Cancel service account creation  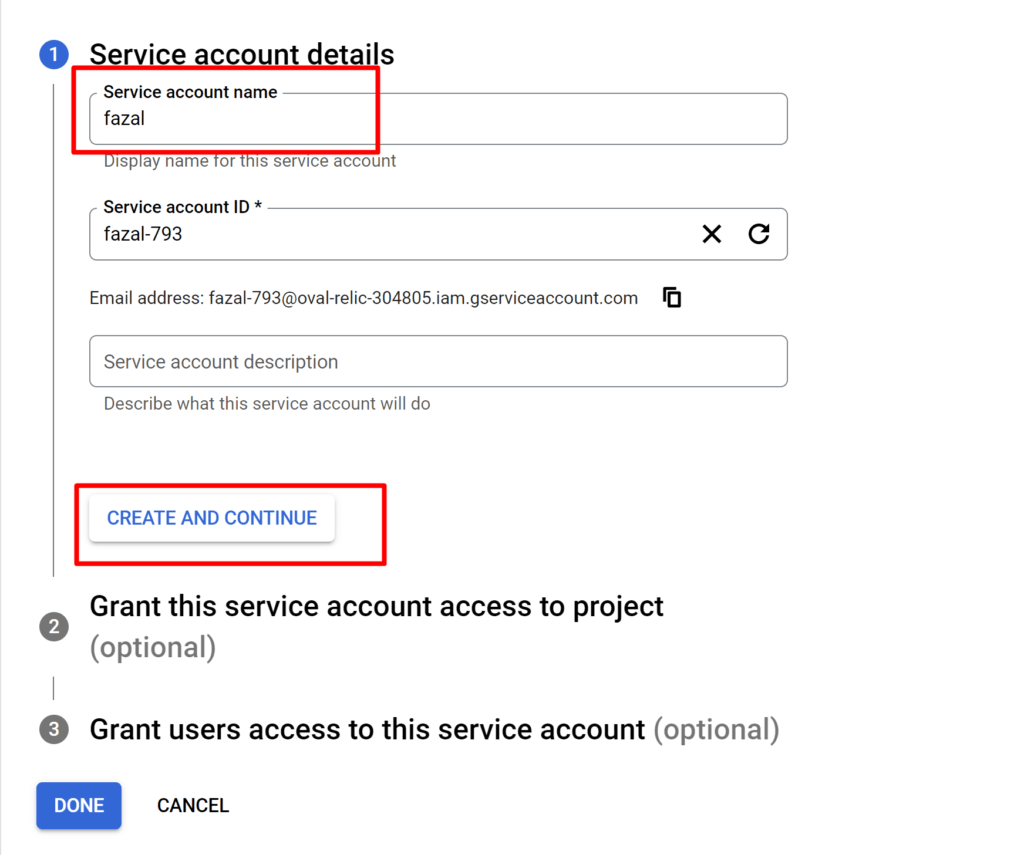(193, 805)
